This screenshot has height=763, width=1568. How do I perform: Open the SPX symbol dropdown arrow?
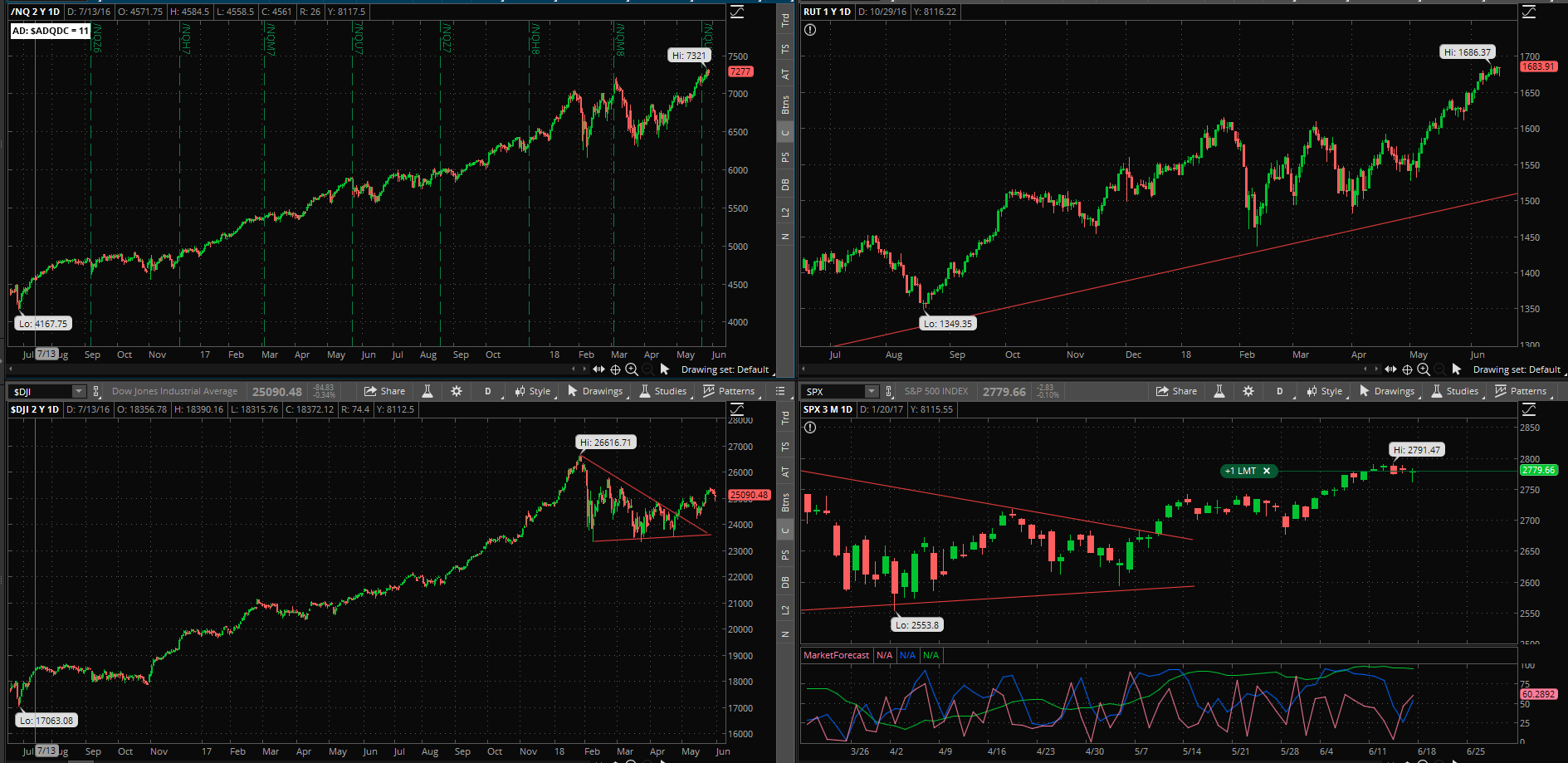[x=871, y=391]
